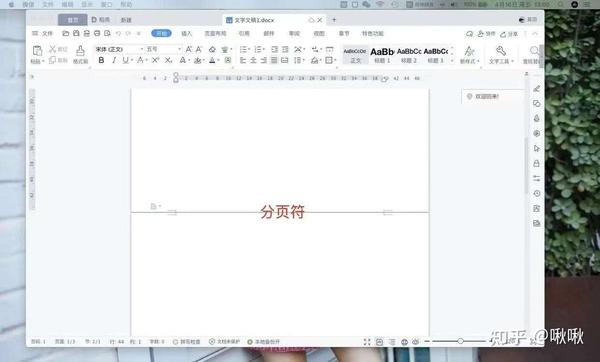Apply the Heading 1 style

tap(382, 55)
